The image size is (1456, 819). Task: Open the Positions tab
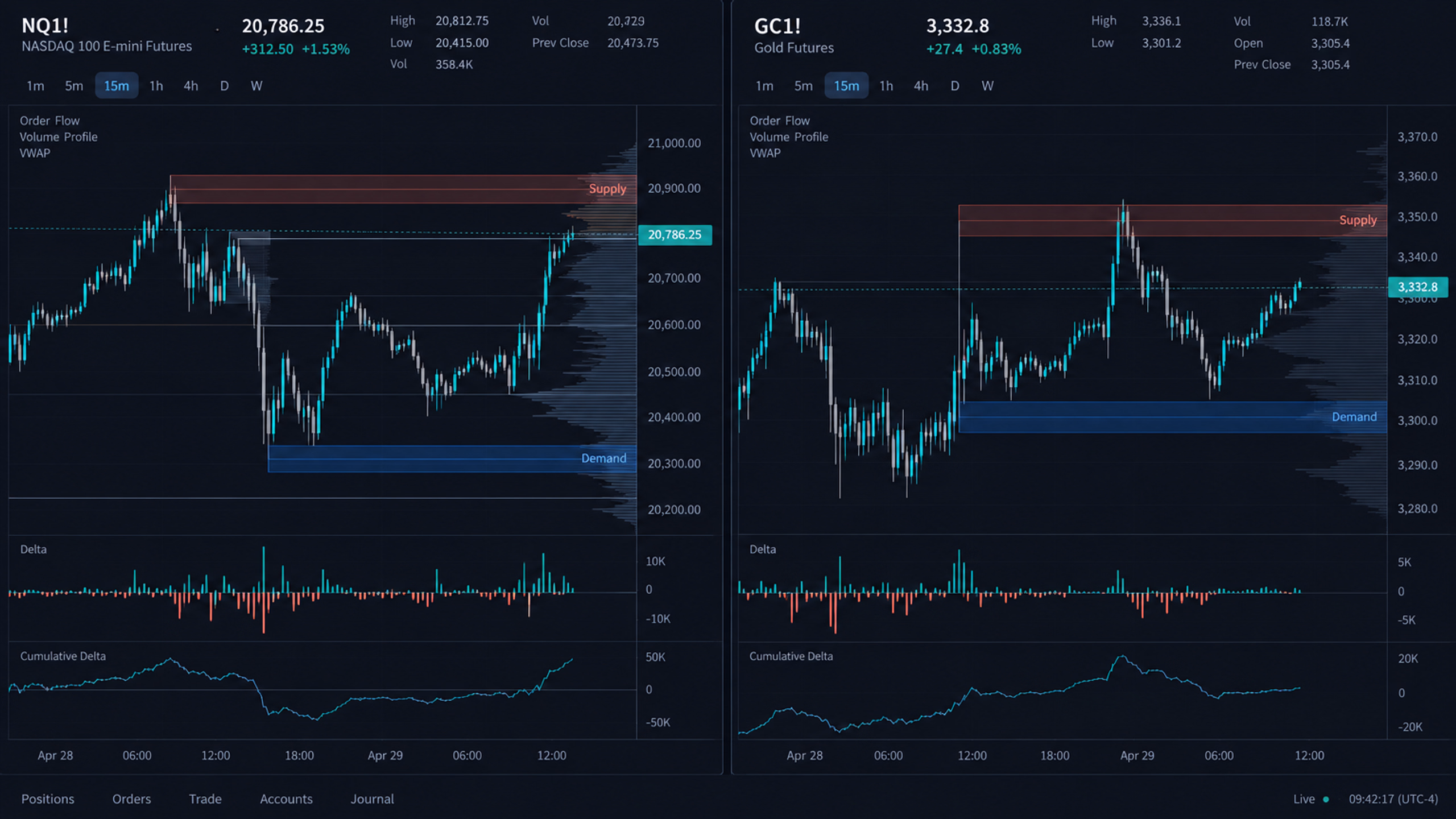(48, 799)
